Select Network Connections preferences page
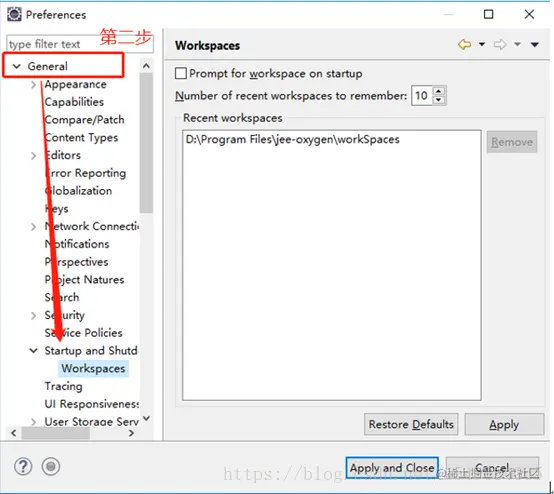 pyautogui.click(x=92, y=226)
